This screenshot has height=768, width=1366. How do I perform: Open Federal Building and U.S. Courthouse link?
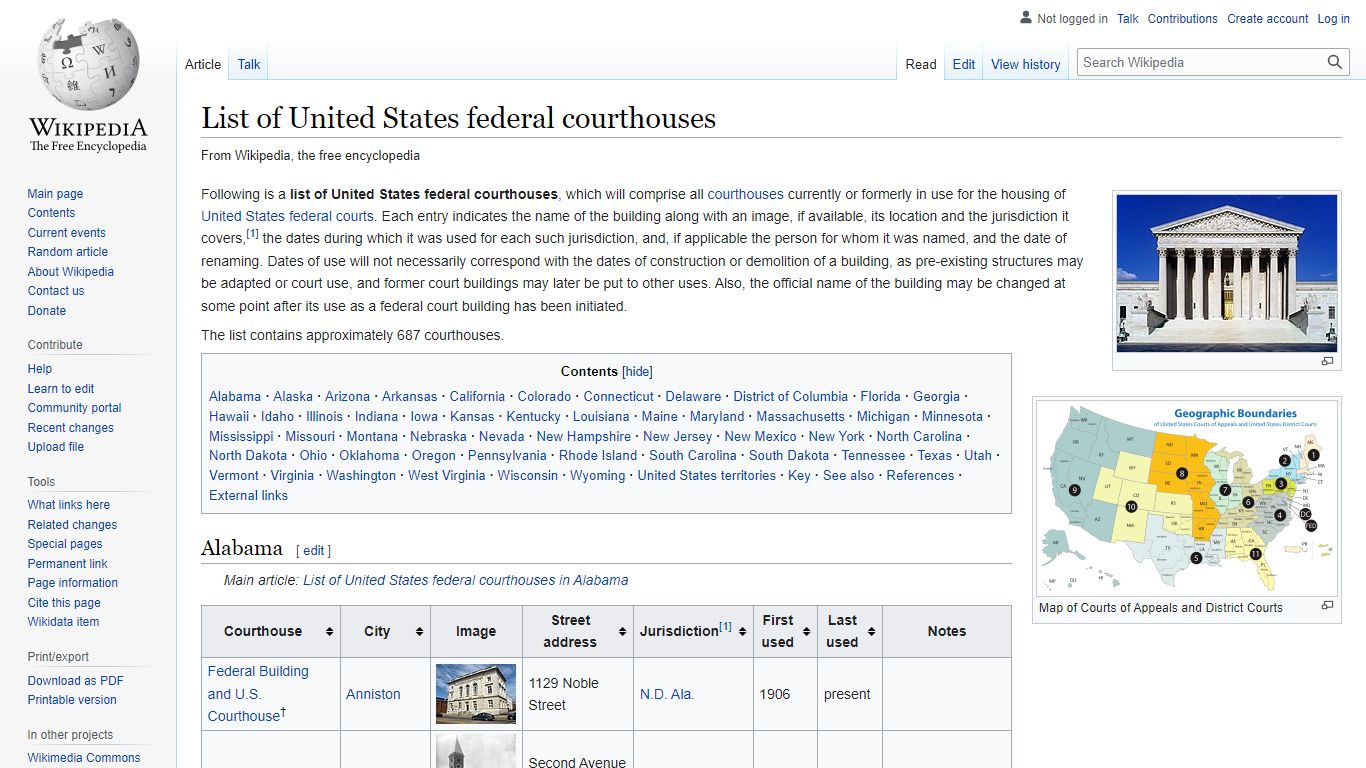[x=258, y=693]
